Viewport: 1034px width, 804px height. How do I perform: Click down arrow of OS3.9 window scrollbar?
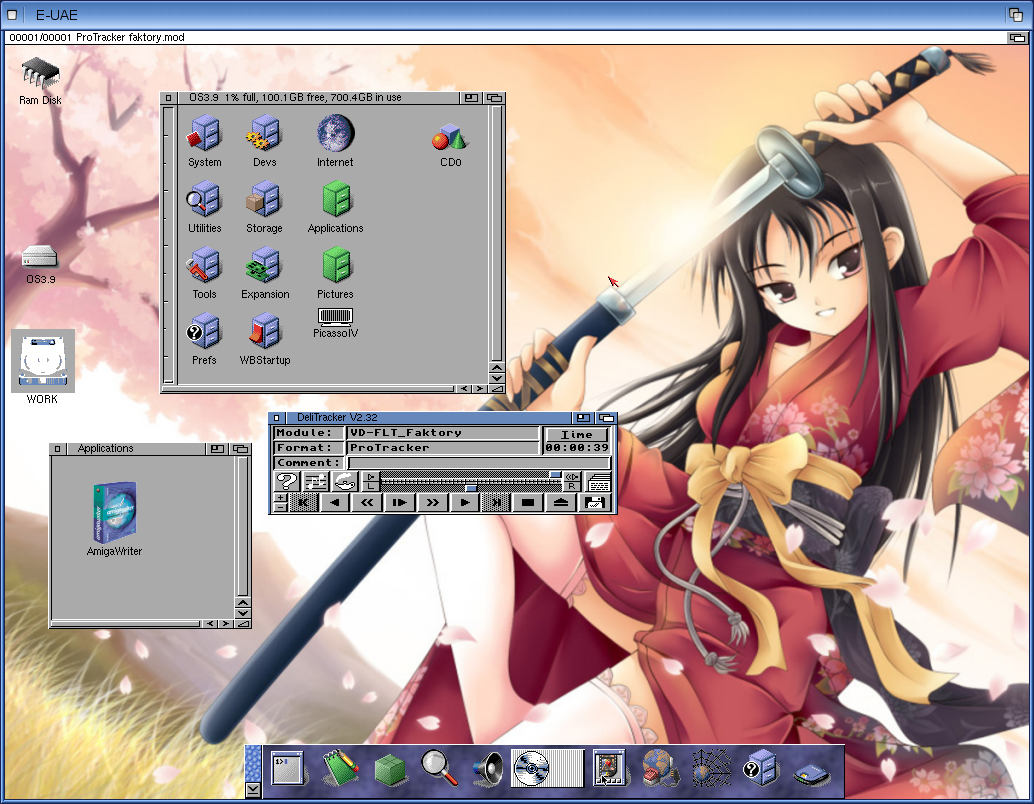(x=497, y=379)
